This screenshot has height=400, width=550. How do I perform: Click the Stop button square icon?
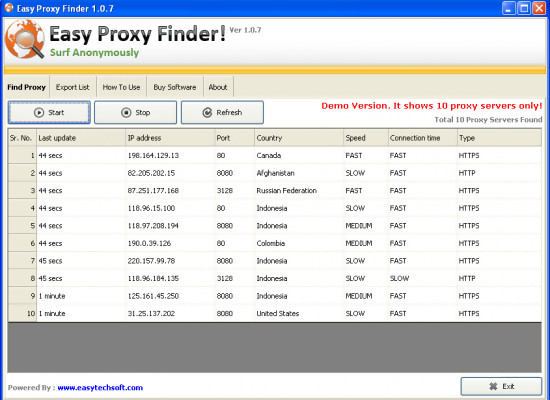[126, 113]
